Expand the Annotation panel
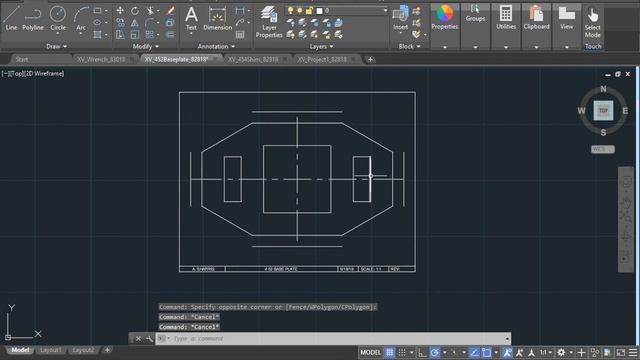The image size is (640, 360). click(x=216, y=47)
